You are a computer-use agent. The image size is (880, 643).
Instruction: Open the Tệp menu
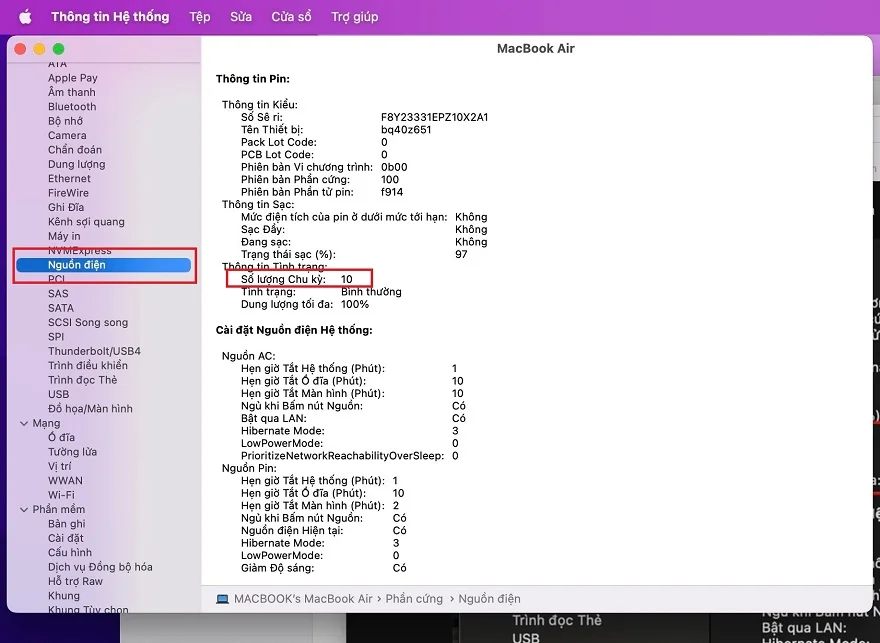coord(200,17)
